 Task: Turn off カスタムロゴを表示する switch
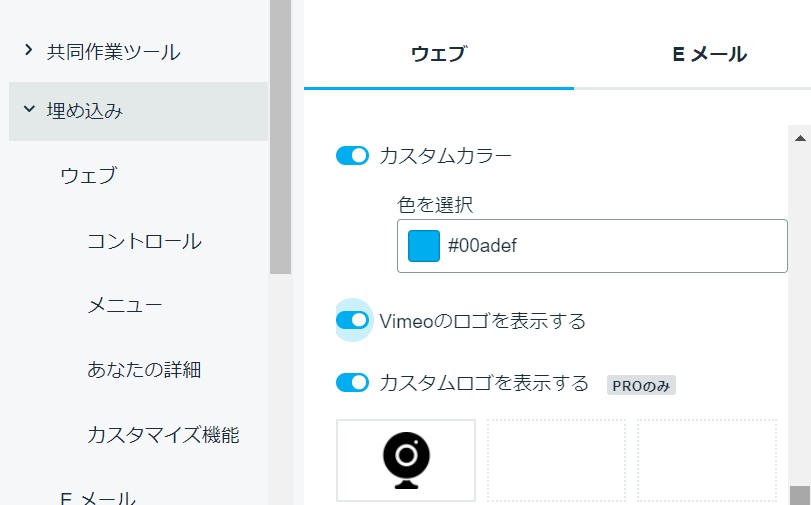(x=352, y=383)
